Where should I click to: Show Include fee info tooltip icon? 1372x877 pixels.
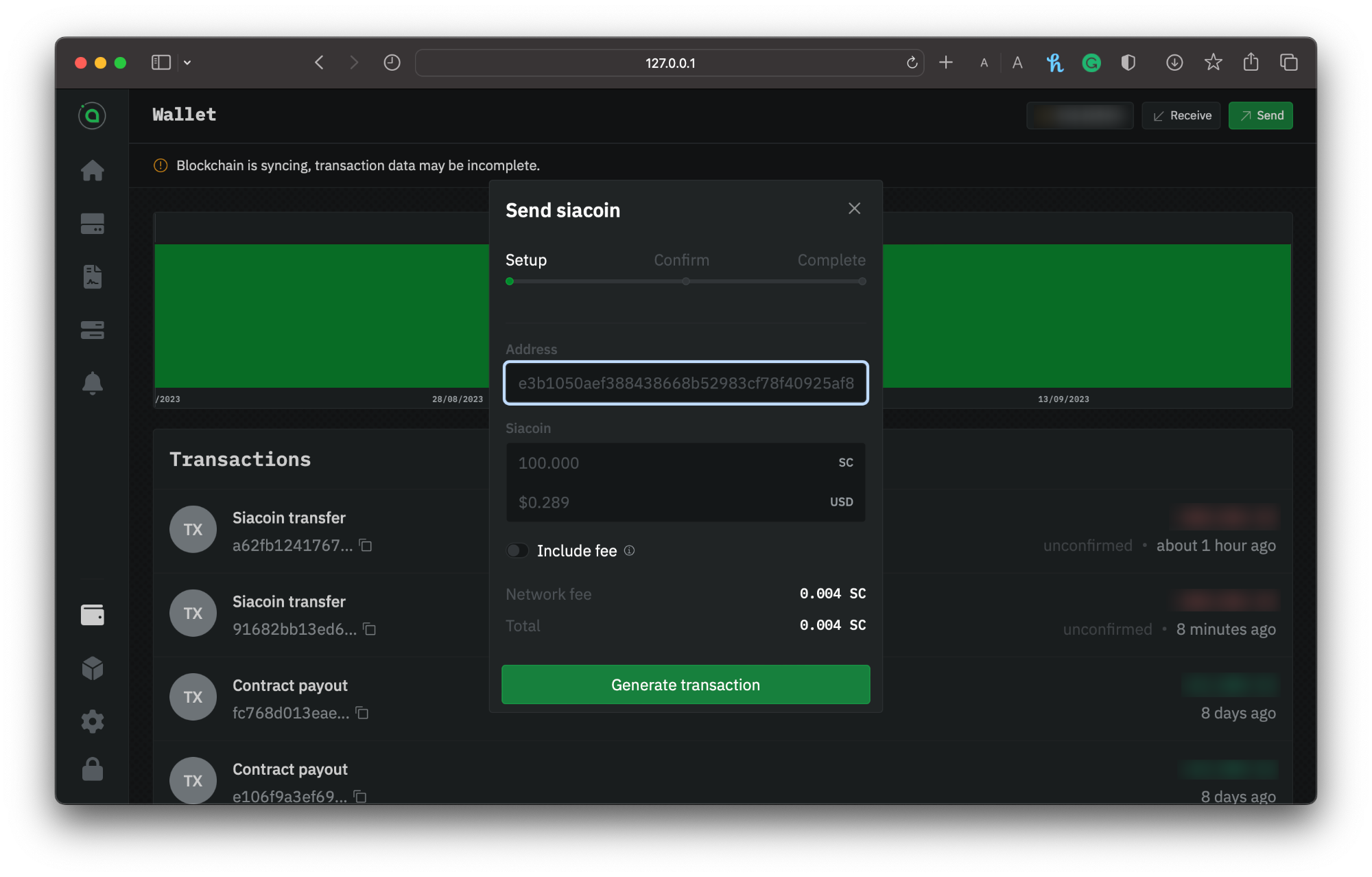coord(629,550)
